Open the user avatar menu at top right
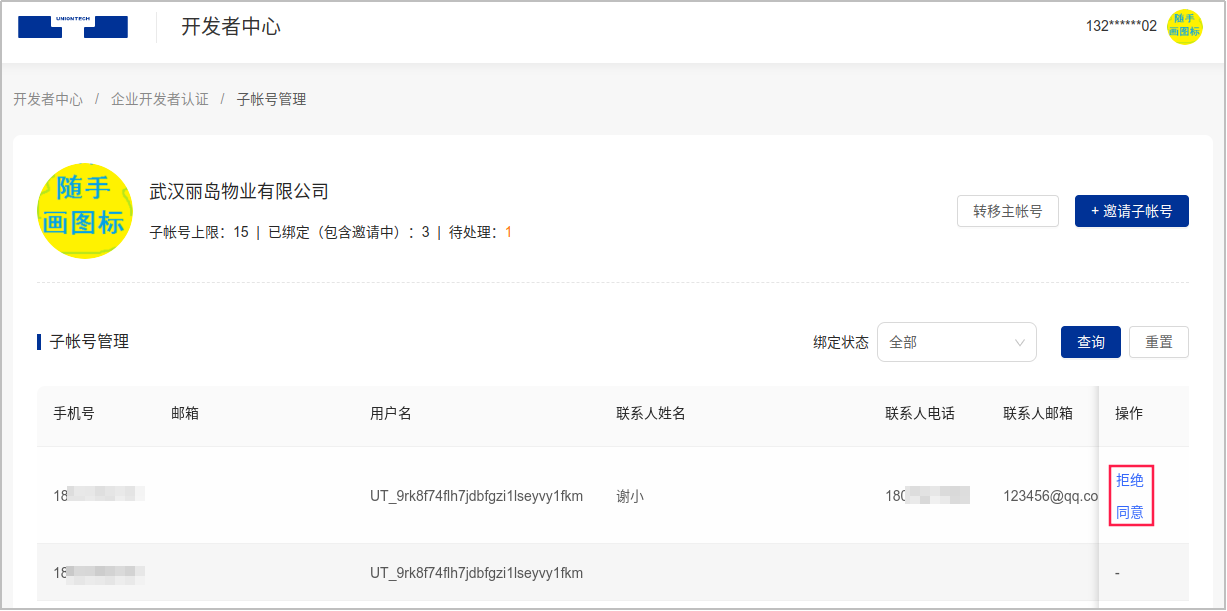Image resolution: width=1227 pixels, height=611 pixels. (x=1185, y=26)
